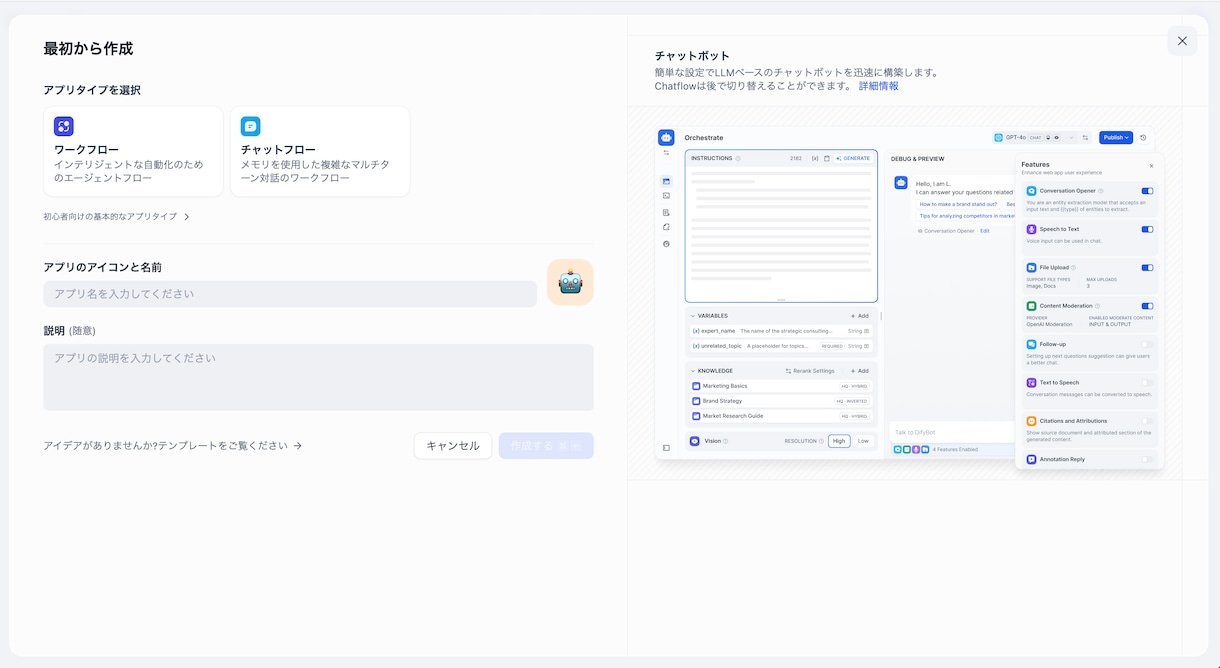Click the GENERATE button in INSTRUCTIONS
The height and width of the screenshot is (668, 1220).
point(853,158)
